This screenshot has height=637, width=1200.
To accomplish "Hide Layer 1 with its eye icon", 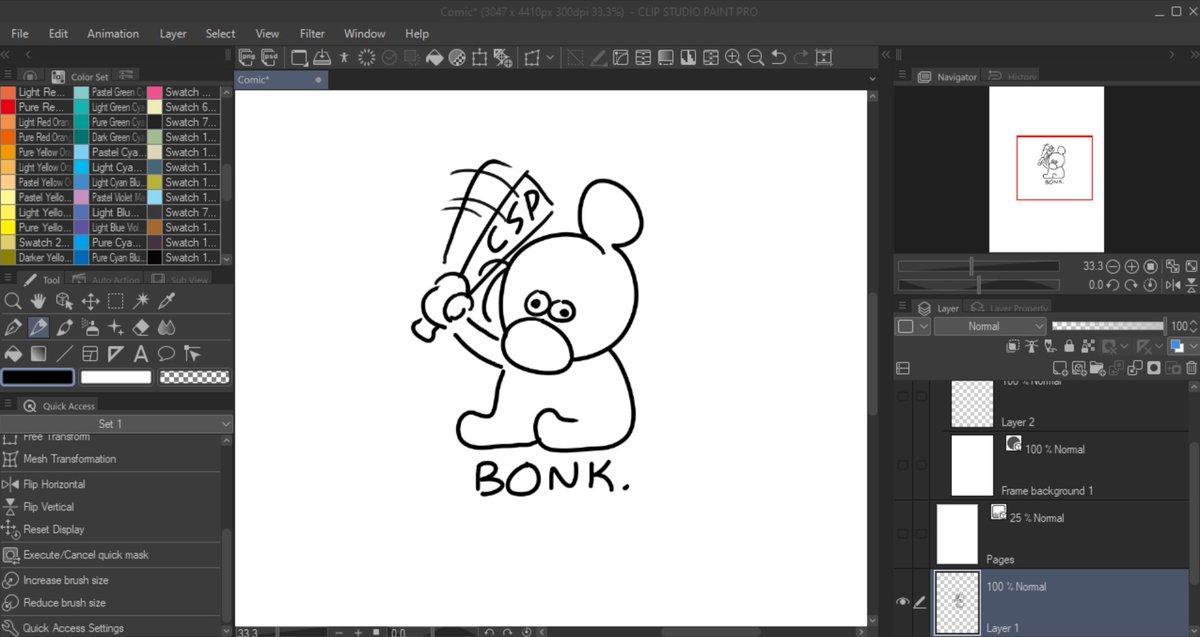I will (x=903, y=602).
